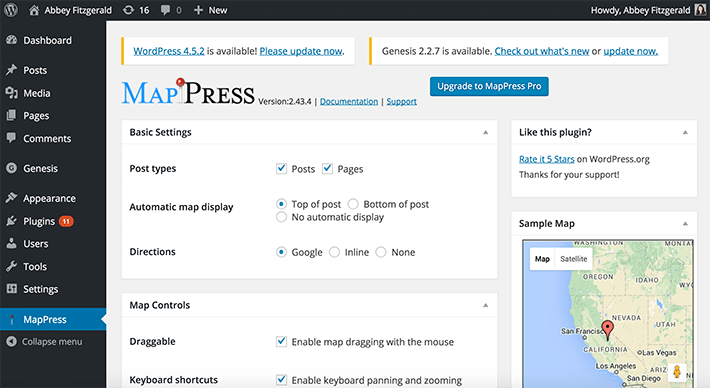Collapse the Sample Map panel

pos(685,223)
